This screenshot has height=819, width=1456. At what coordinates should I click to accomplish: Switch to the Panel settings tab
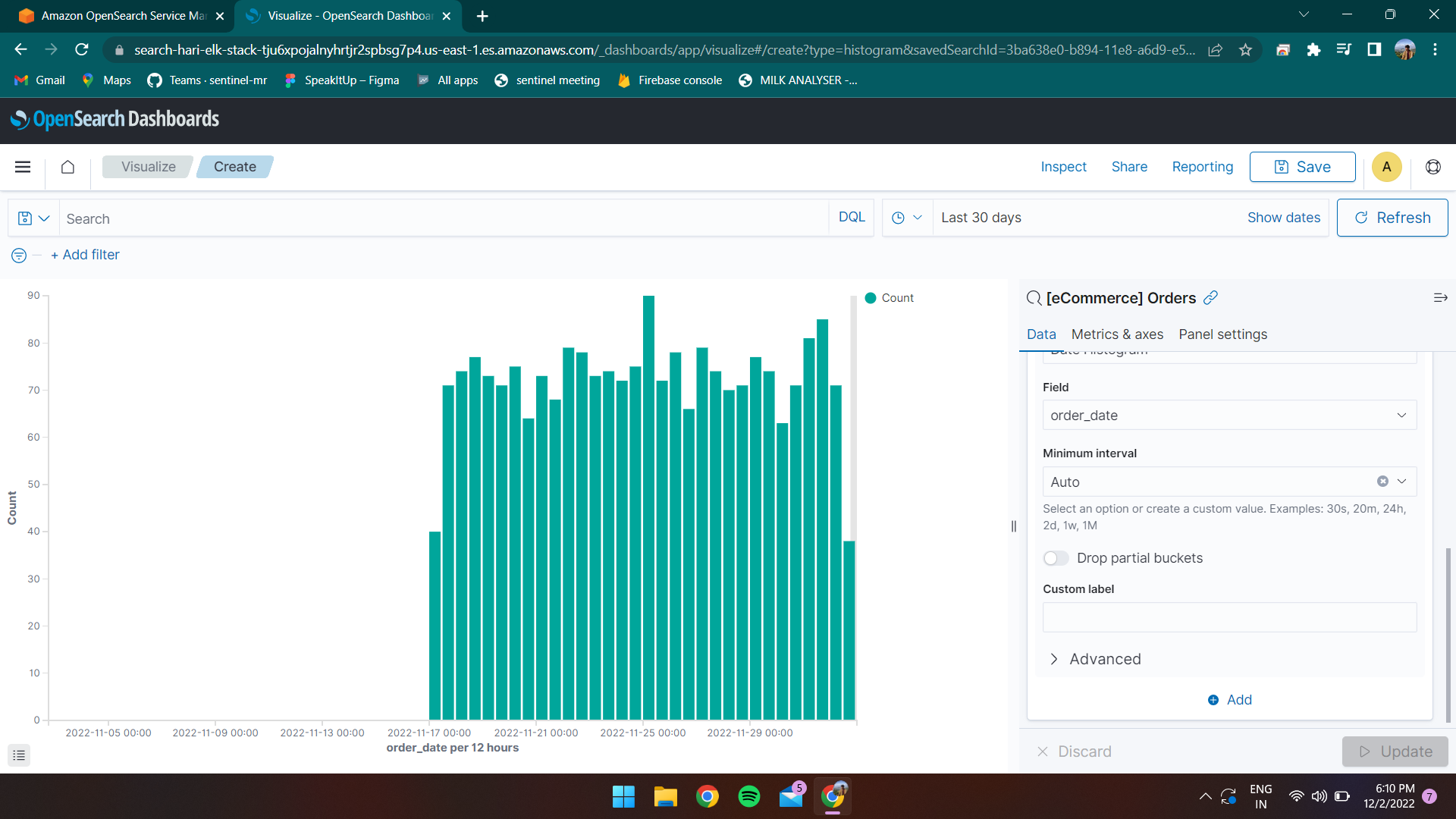pyautogui.click(x=1222, y=334)
